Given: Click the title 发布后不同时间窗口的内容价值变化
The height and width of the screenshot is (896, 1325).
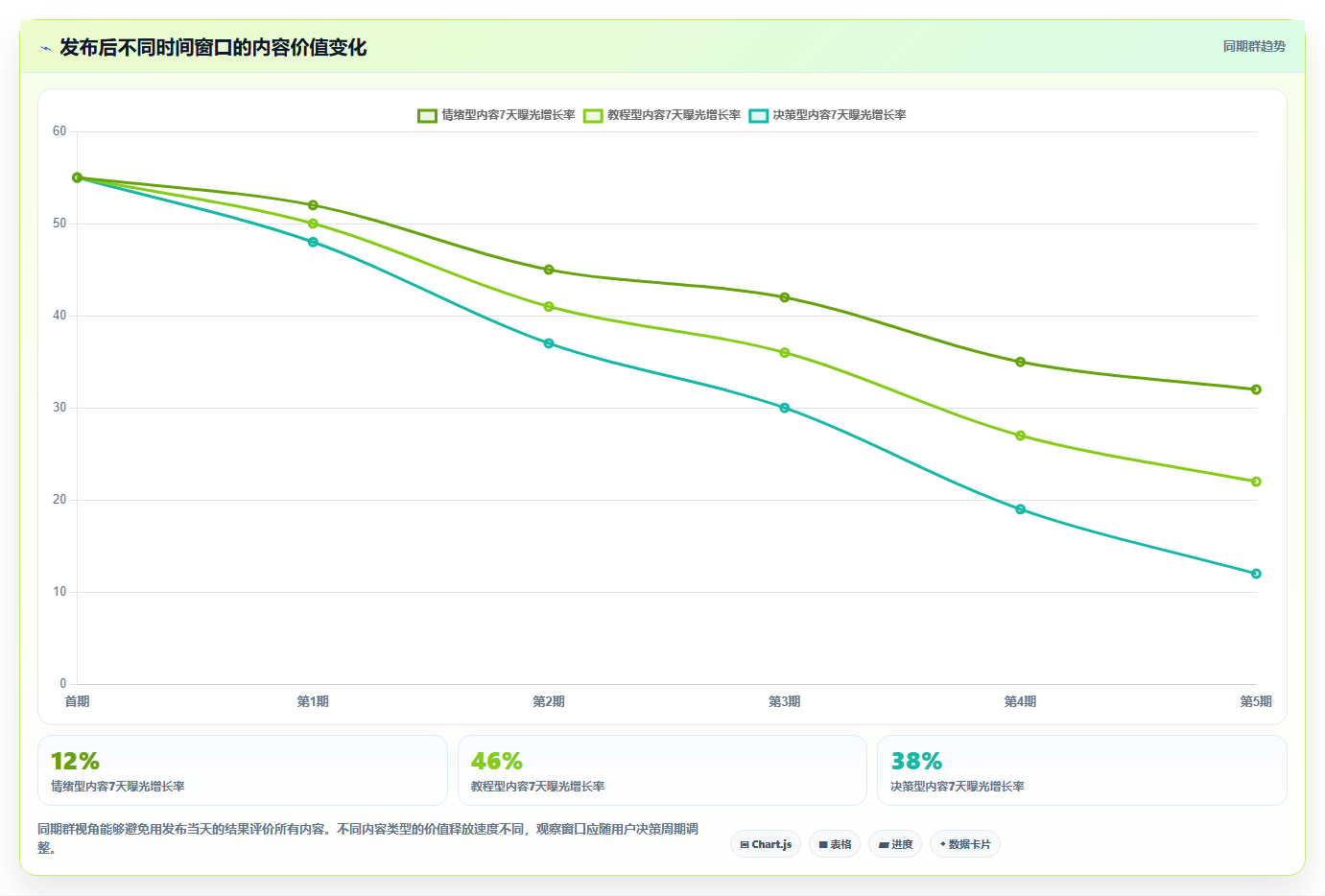Looking at the screenshot, I should [213, 47].
